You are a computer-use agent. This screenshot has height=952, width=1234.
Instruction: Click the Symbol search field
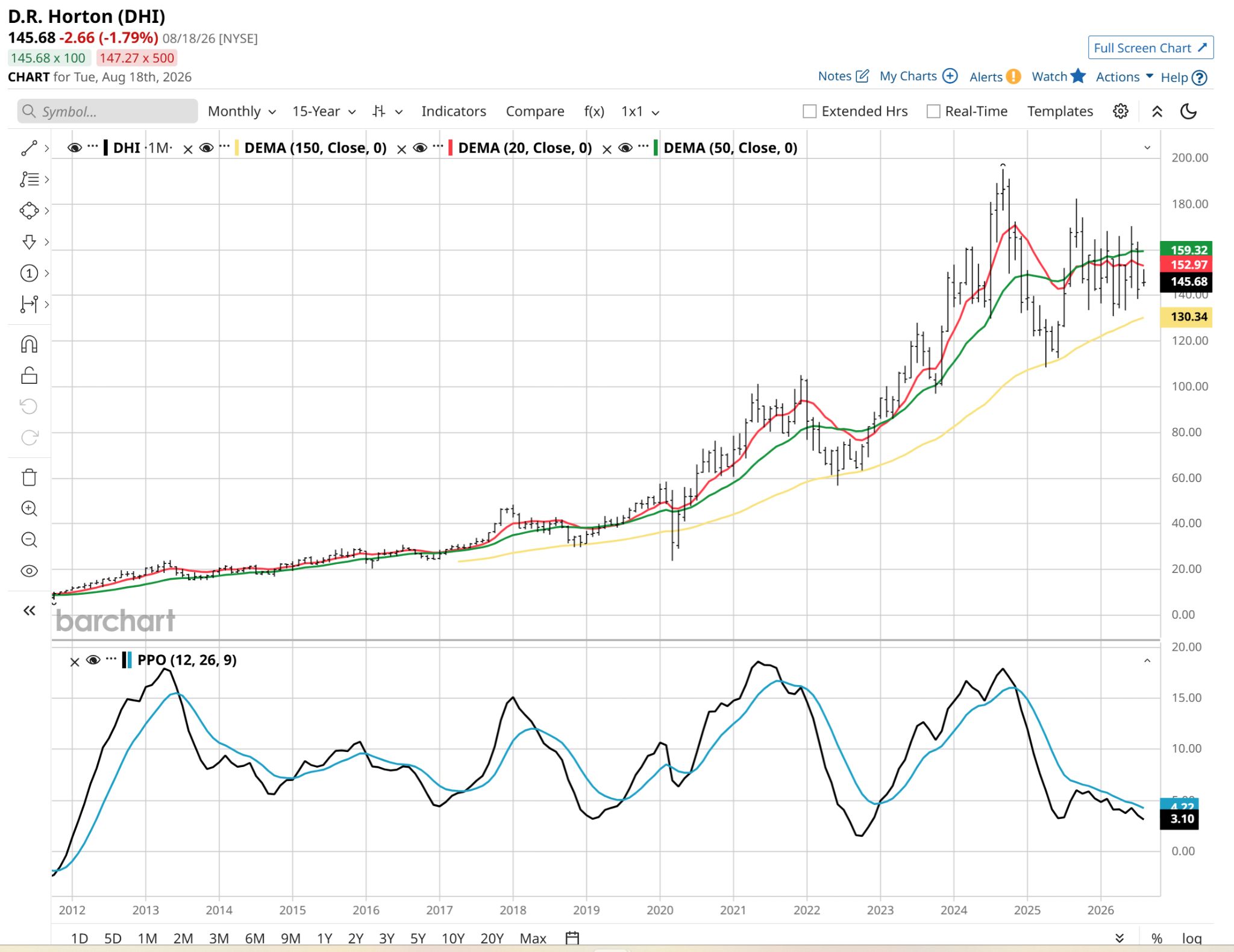tap(107, 111)
